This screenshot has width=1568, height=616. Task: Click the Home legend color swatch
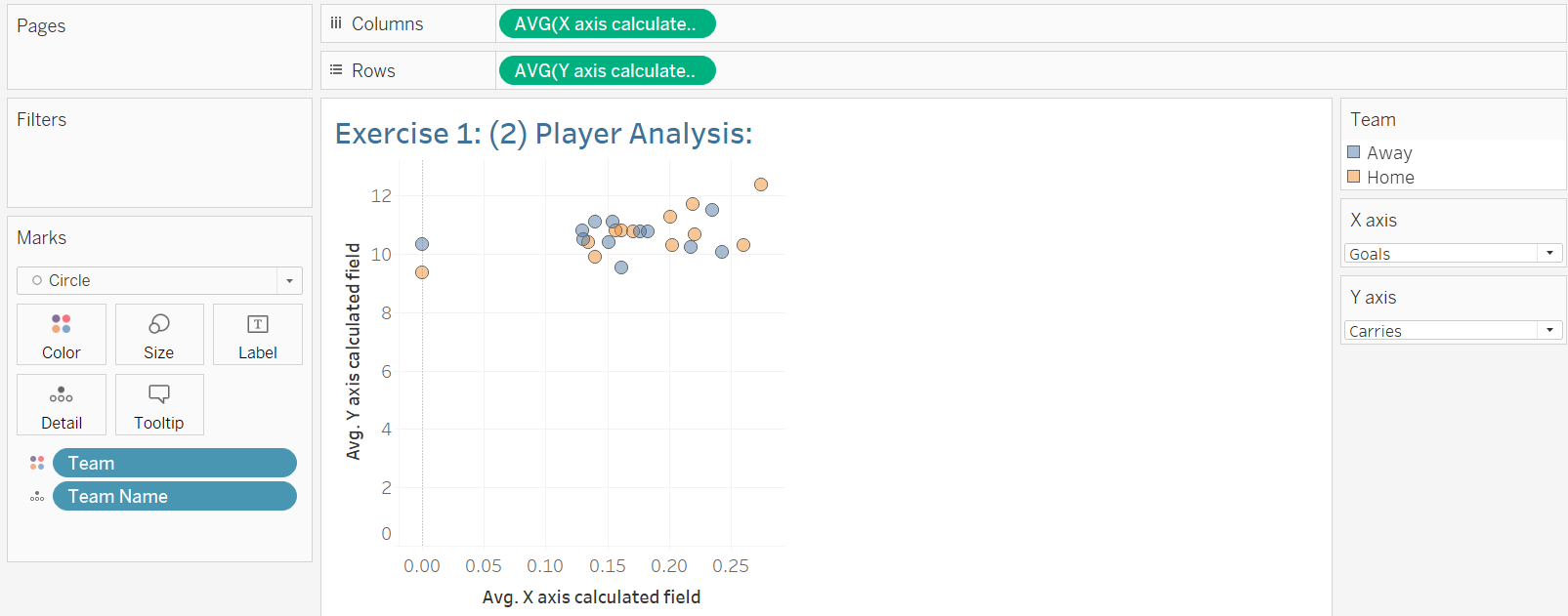click(1354, 177)
